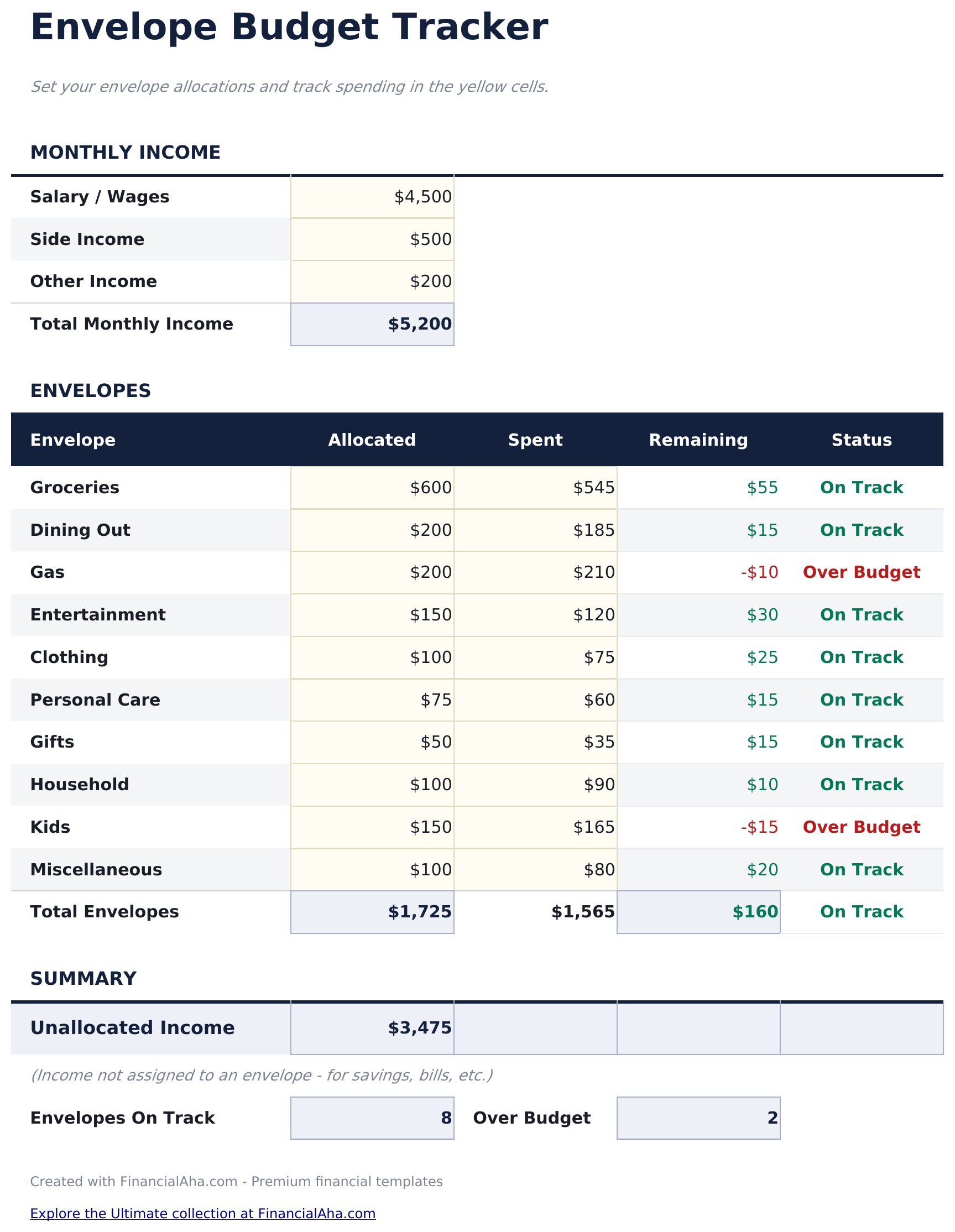The width and height of the screenshot is (955, 1232).
Task: Click the Side Income $500 cell
Action: 372,239
